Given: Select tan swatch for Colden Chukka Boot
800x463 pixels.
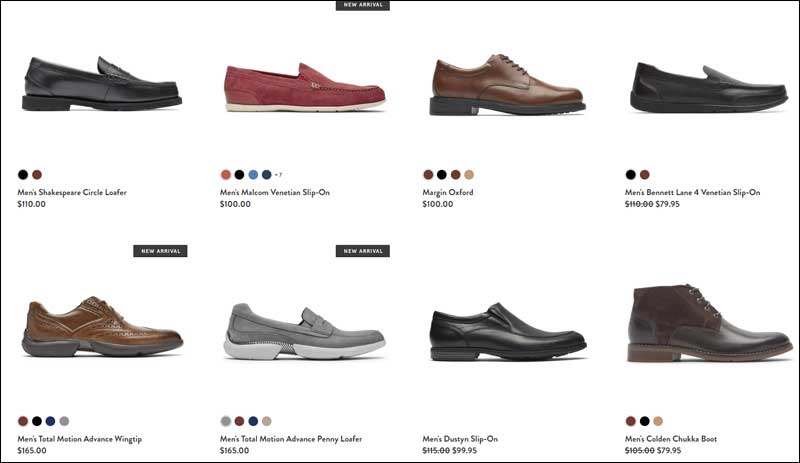Looking at the screenshot, I should pos(658,421).
